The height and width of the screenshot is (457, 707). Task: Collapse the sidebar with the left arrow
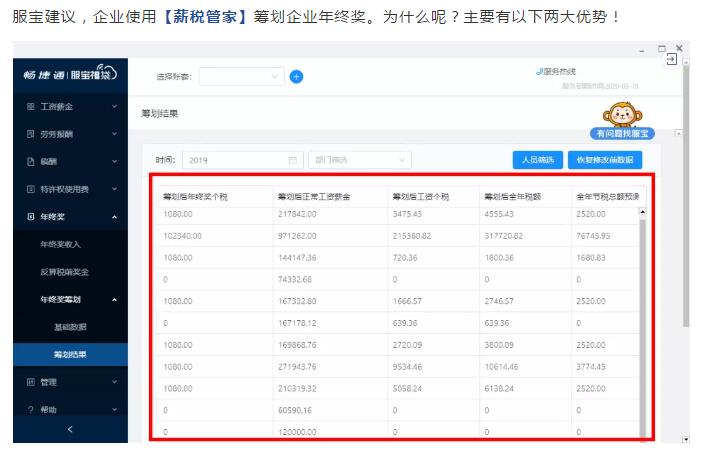[70, 429]
